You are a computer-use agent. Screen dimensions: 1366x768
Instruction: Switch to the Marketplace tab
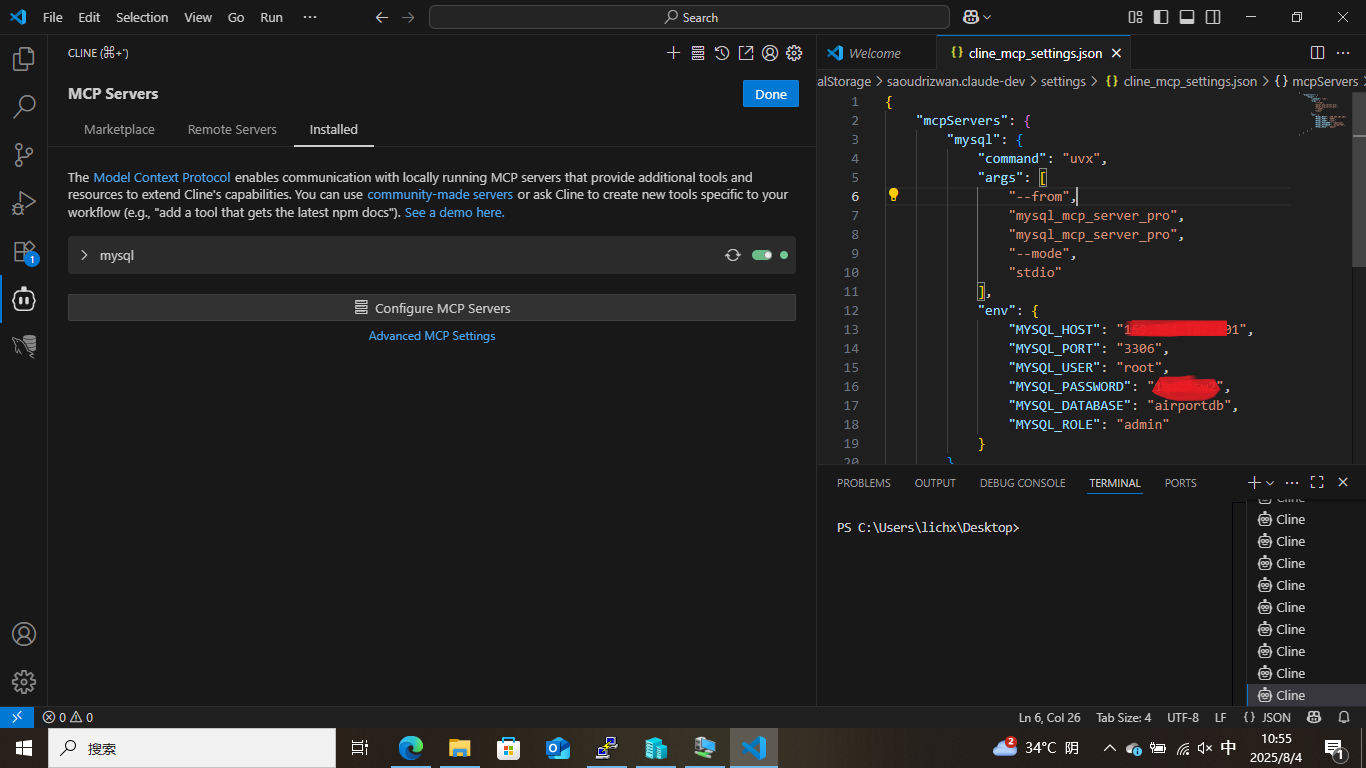119,129
